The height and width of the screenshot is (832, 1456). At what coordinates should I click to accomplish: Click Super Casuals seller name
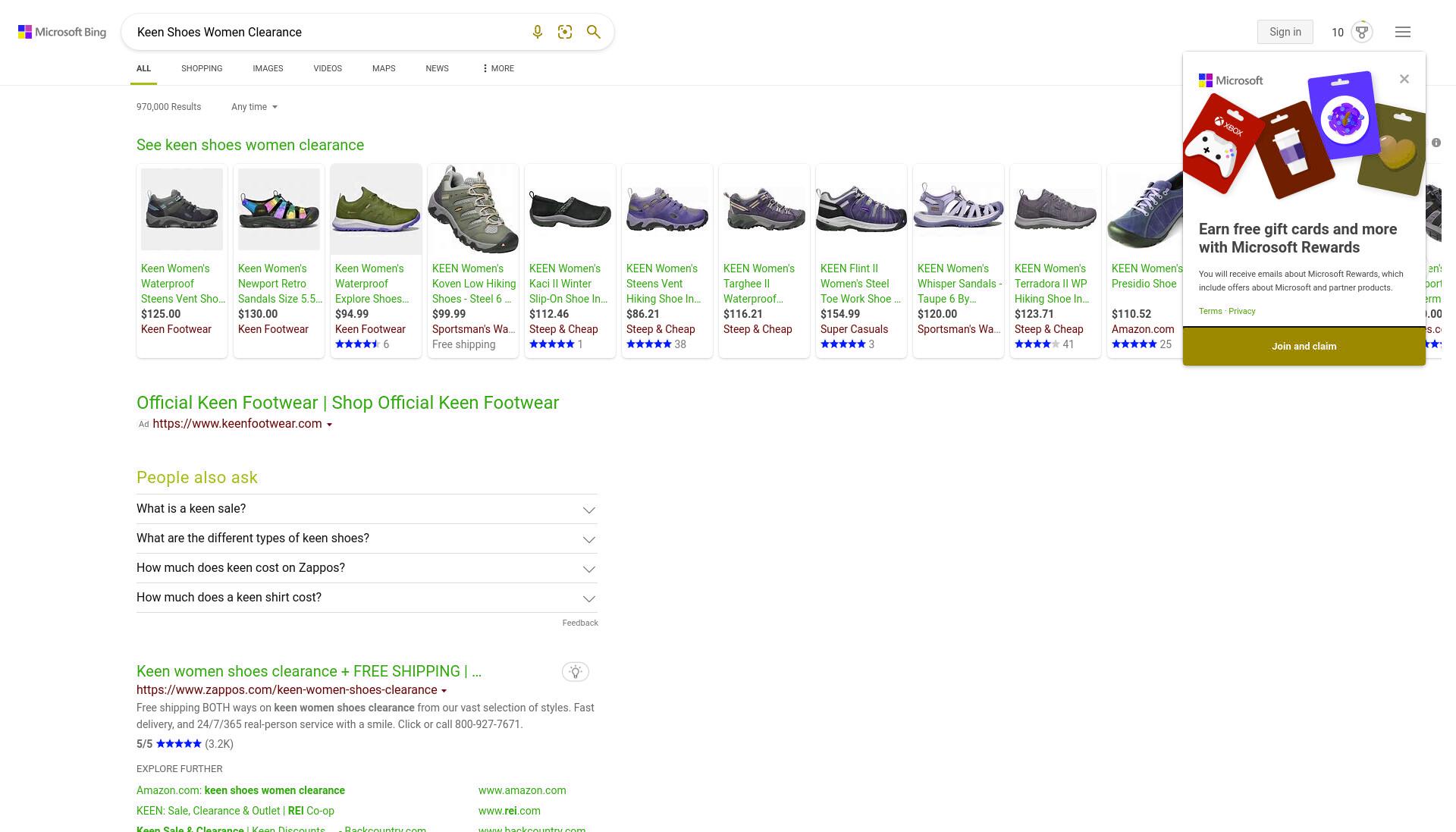tap(854, 329)
